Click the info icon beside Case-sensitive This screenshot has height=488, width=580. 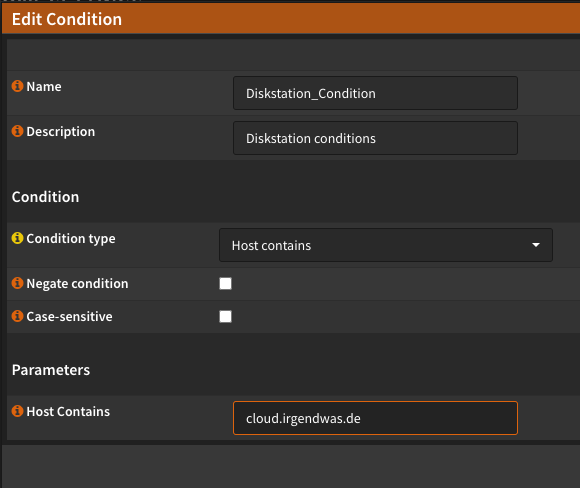(x=17, y=316)
